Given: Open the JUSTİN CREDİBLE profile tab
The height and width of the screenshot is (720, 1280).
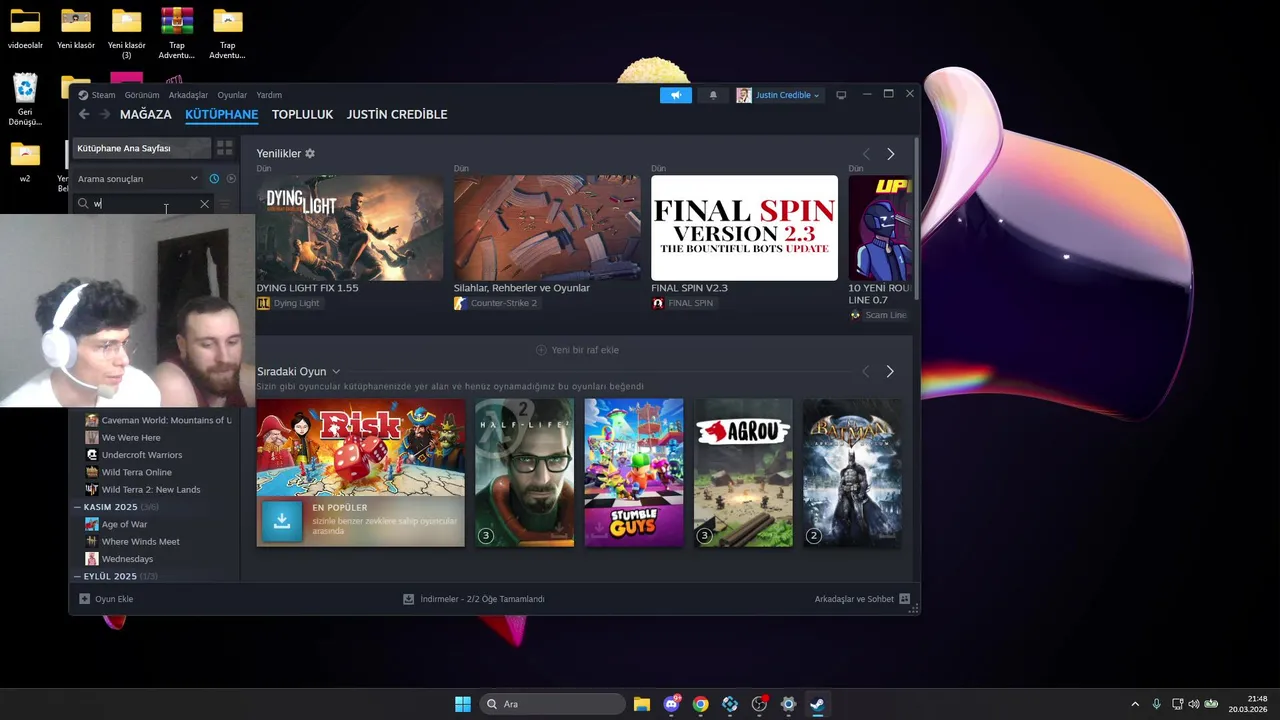Looking at the screenshot, I should (397, 114).
